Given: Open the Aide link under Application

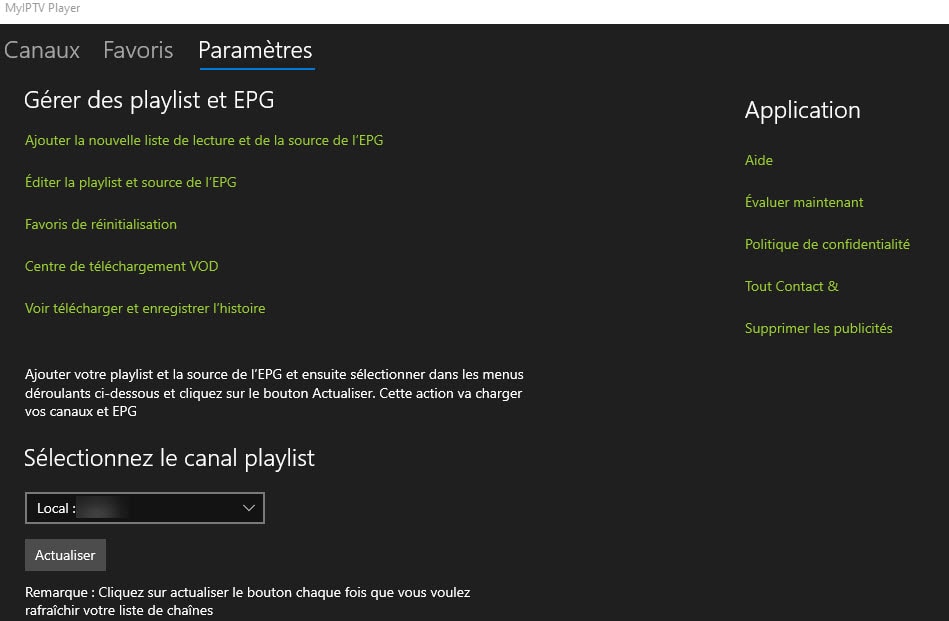Looking at the screenshot, I should (x=758, y=160).
